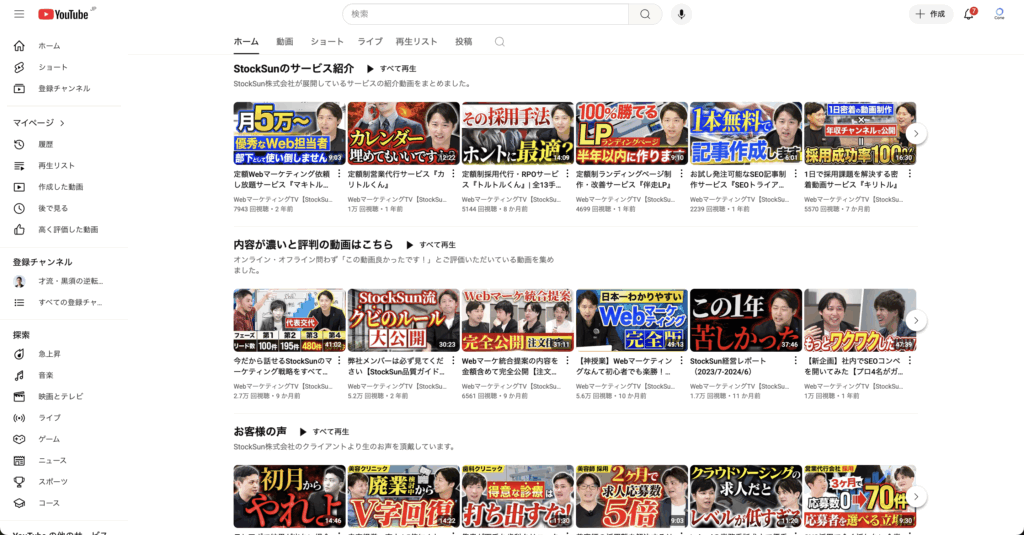Show next videos in お客様の声 row
Viewport: 1024px width, 535px height.
pos(916,496)
